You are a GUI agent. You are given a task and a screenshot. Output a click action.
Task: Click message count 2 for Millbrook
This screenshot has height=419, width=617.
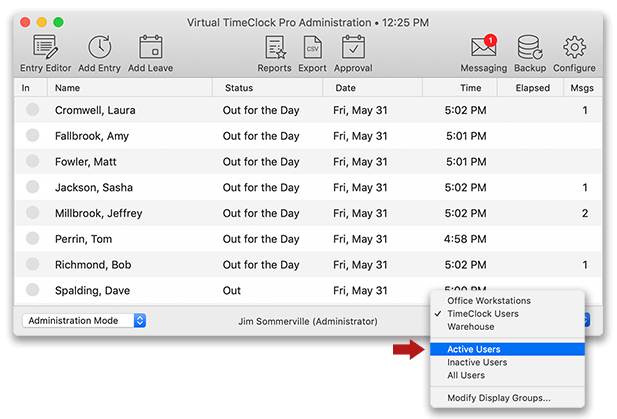click(x=585, y=213)
